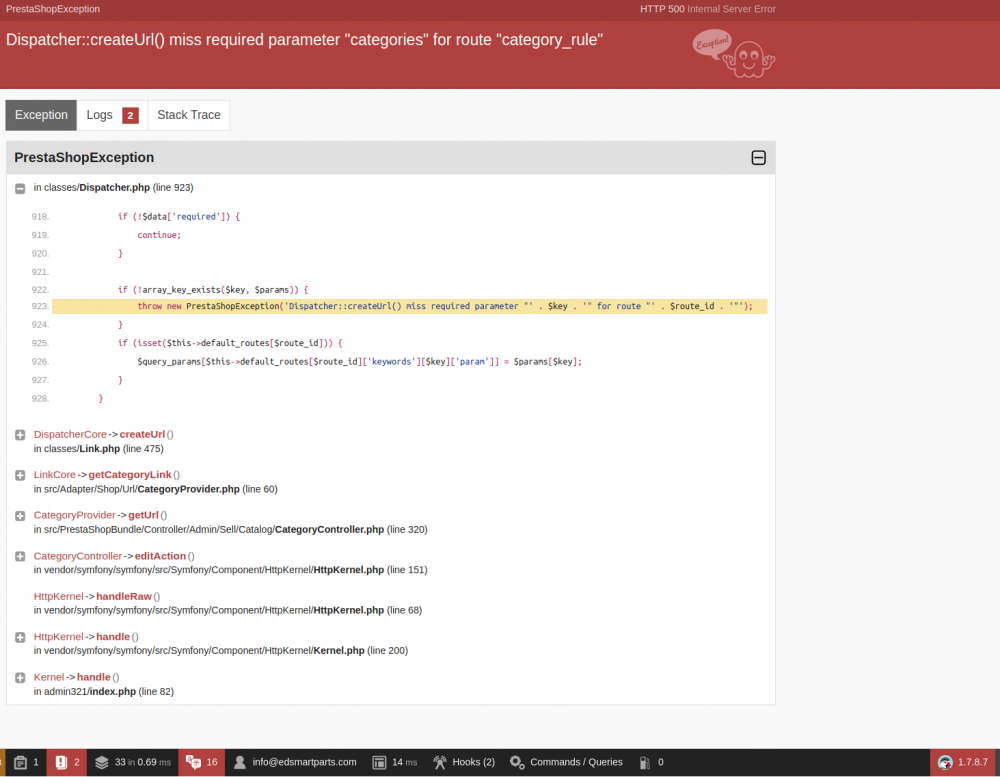This screenshot has width=1000, height=777.
Task: Expand the Kernel handle stack frame
Action: (20, 677)
